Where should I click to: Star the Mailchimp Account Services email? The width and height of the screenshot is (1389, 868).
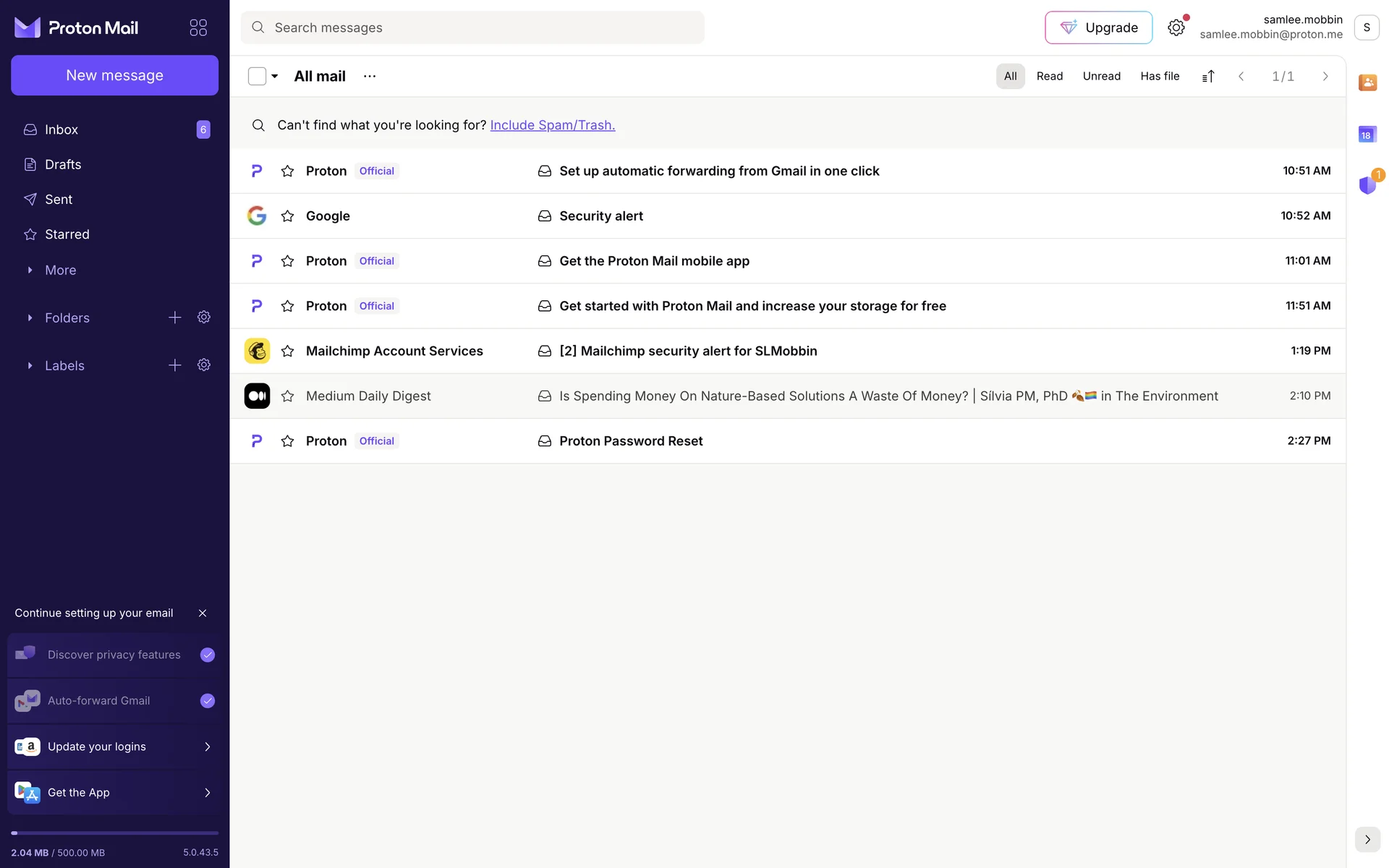point(287,351)
